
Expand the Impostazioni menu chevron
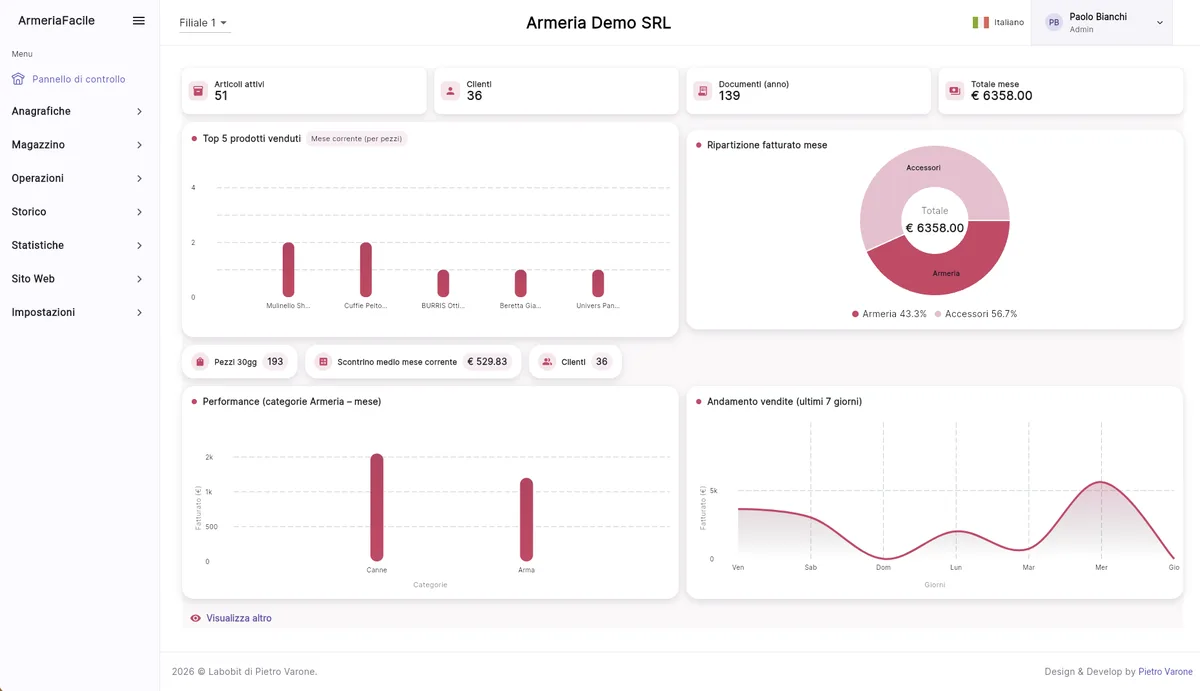139,313
